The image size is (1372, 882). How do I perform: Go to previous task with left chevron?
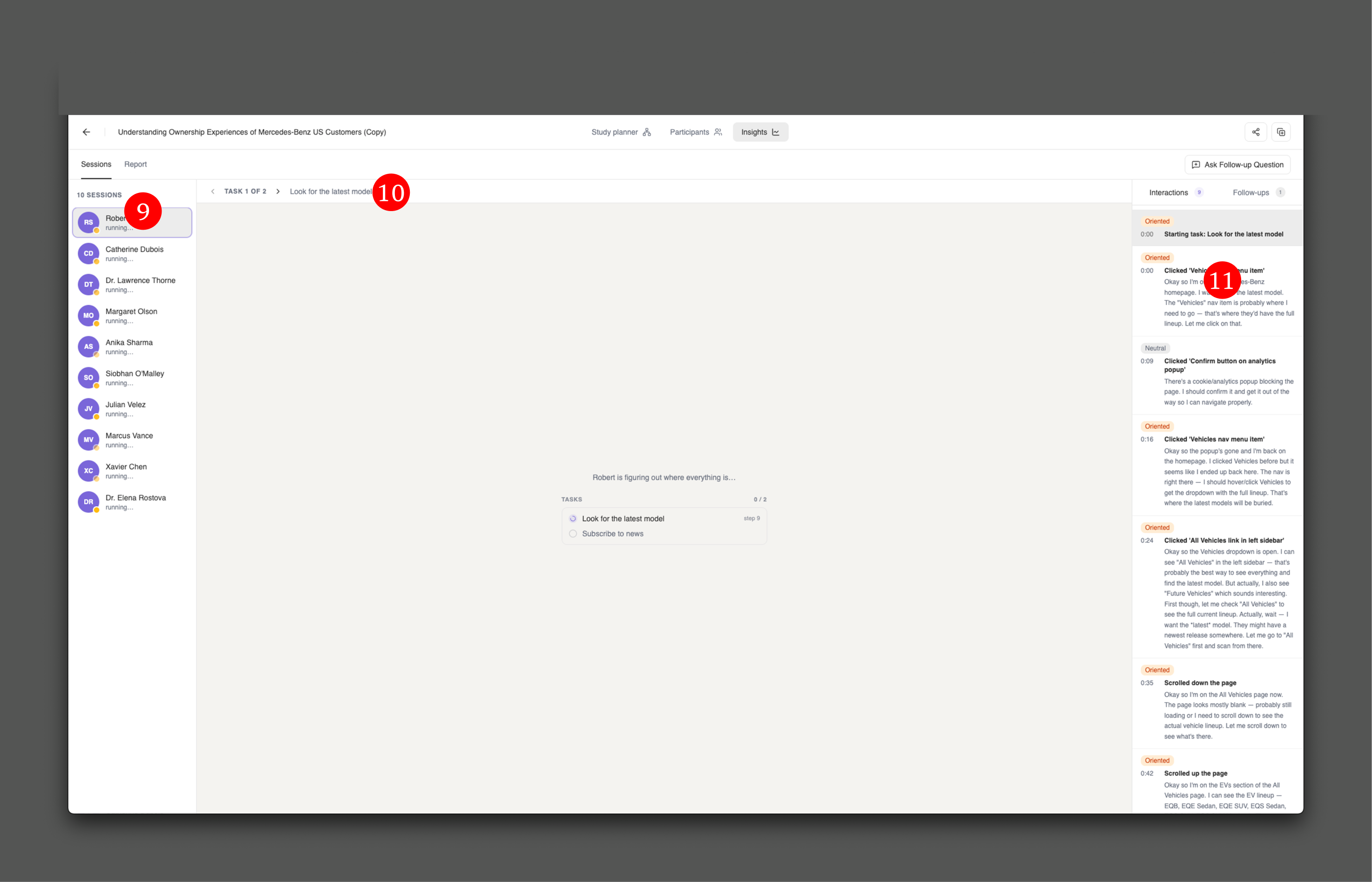pos(213,191)
